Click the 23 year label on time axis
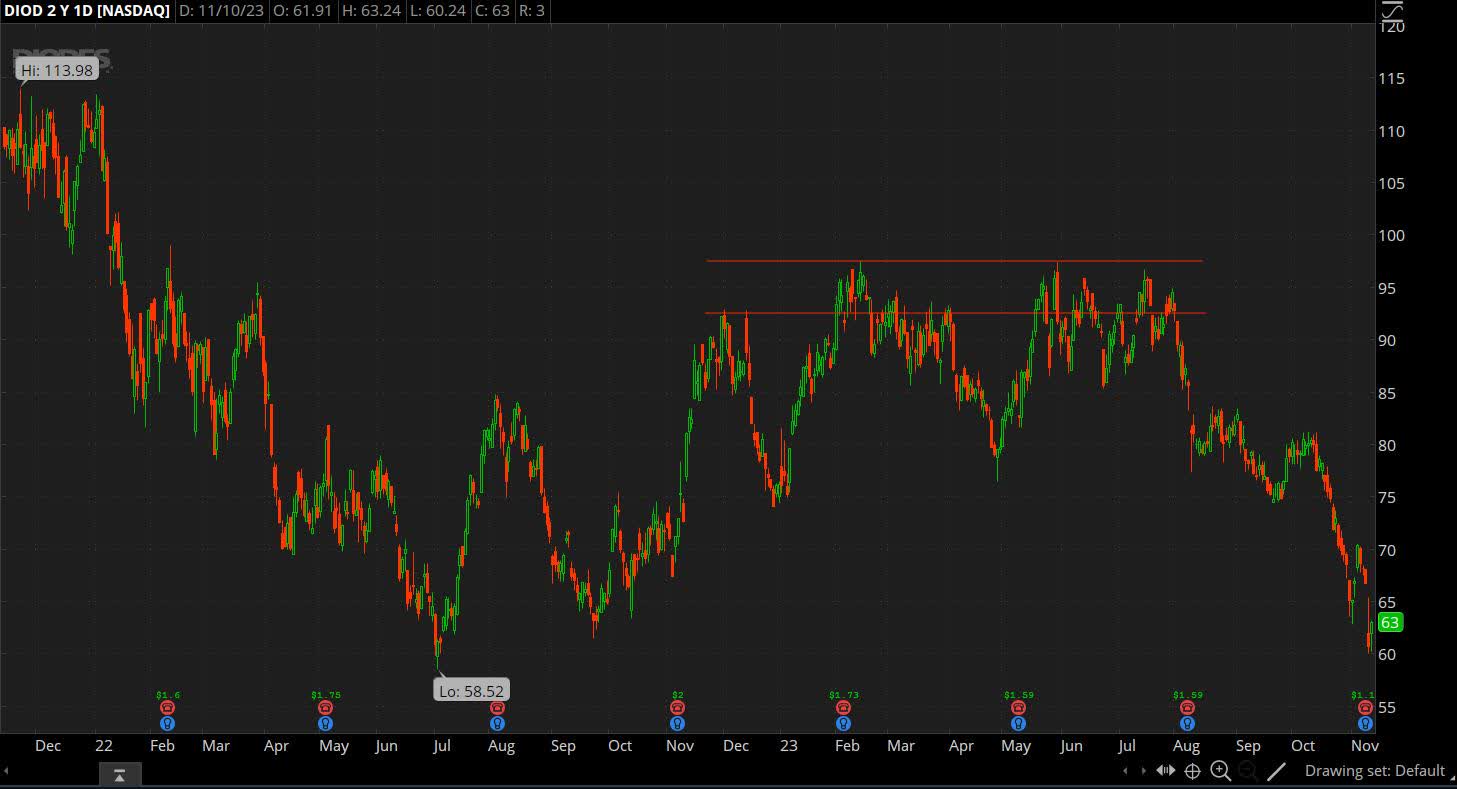1457x789 pixels. [x=789, y=746]
